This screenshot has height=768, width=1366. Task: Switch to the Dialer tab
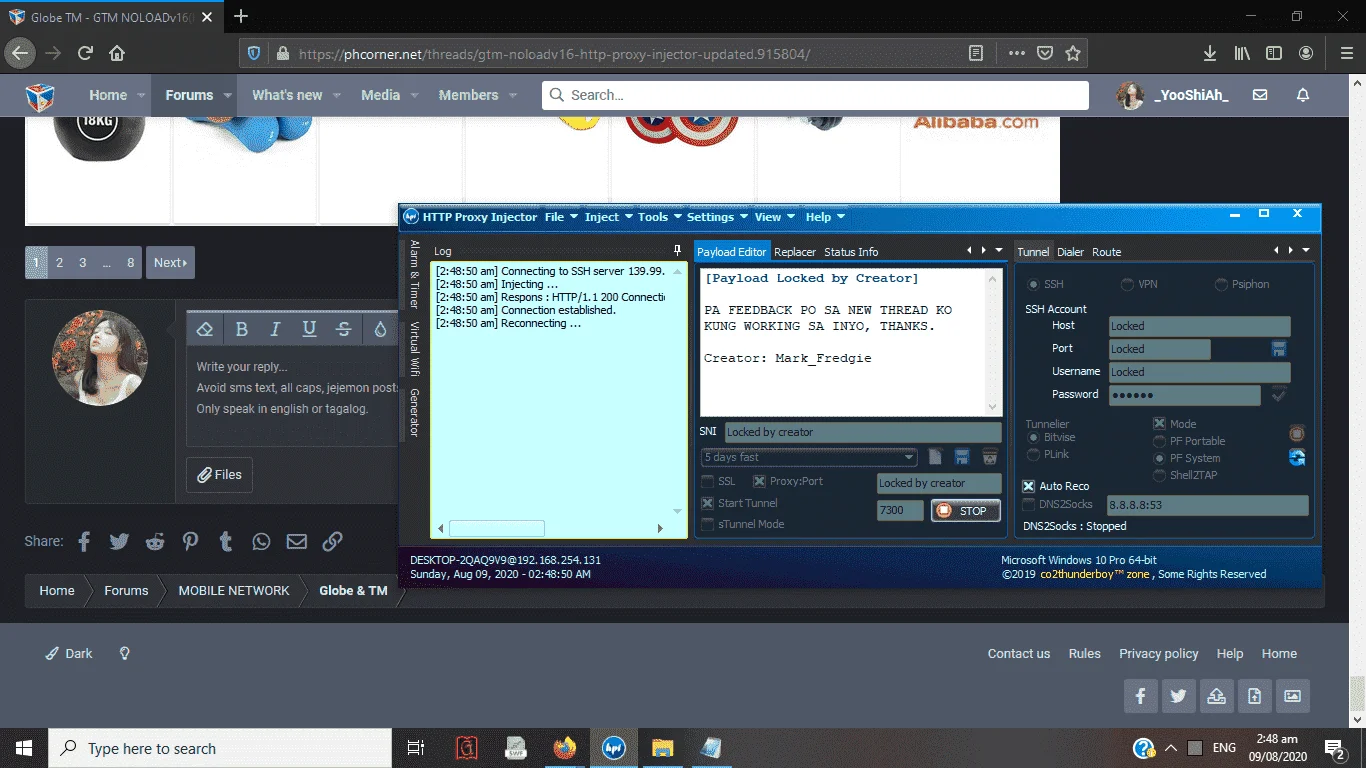(1070, 252)
